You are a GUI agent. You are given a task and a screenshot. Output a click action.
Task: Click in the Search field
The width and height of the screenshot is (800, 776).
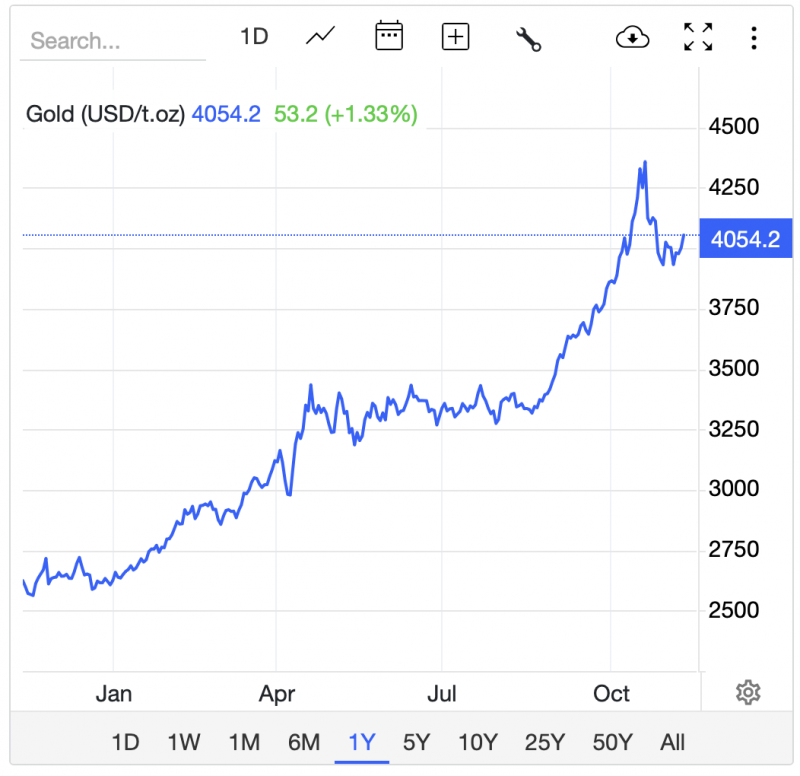[x=112, y=41]
